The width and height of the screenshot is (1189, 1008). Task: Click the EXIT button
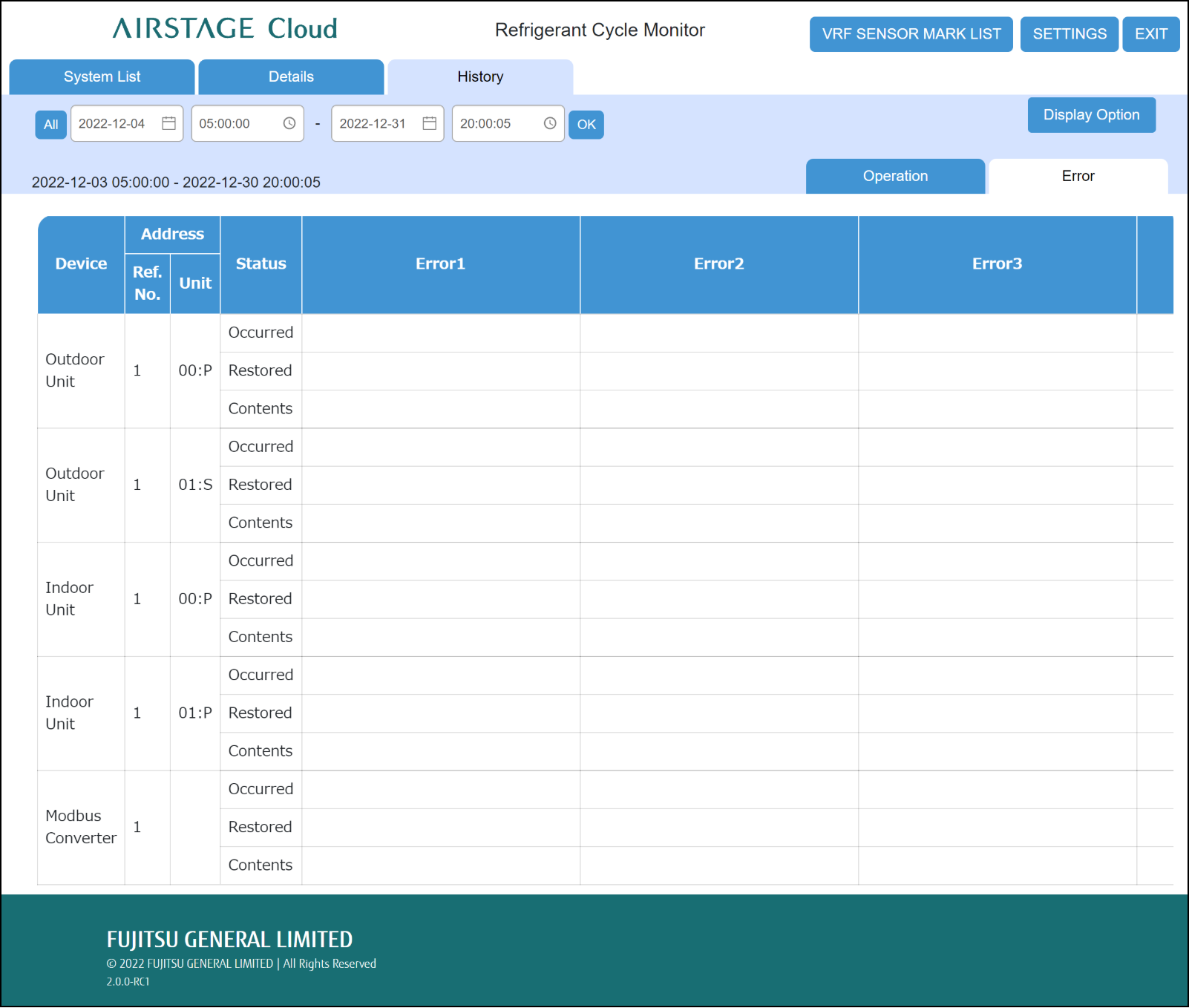pos(1150,34)
